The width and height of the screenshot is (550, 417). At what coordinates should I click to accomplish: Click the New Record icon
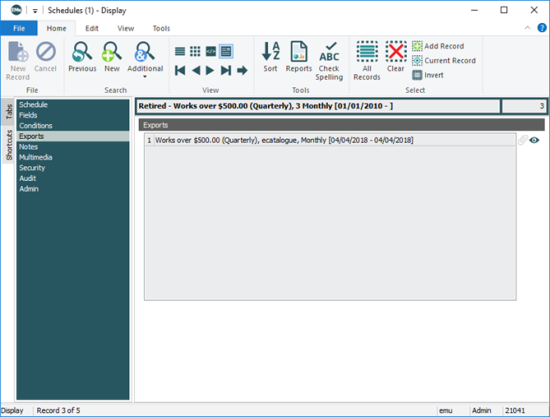coord(18,60)
